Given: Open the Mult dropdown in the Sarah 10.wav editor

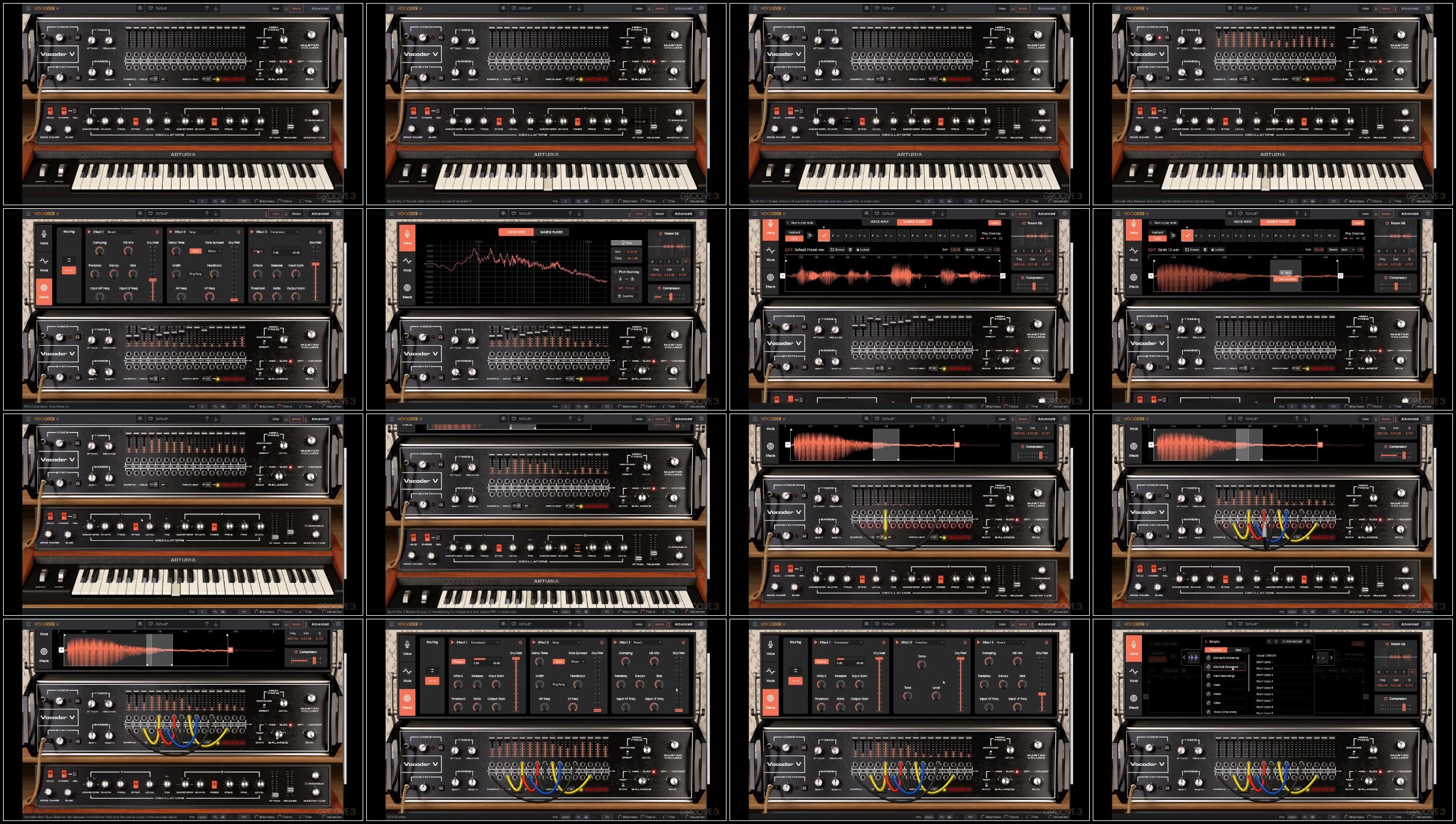Looking at the screenshot, I should coord(1347,250).
